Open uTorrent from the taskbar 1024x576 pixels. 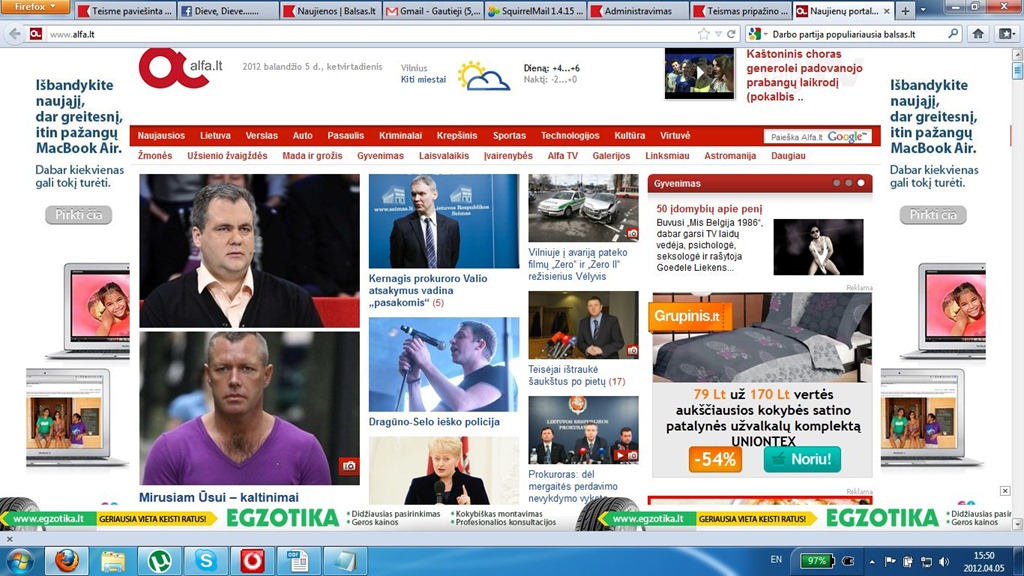click(159, 560)
